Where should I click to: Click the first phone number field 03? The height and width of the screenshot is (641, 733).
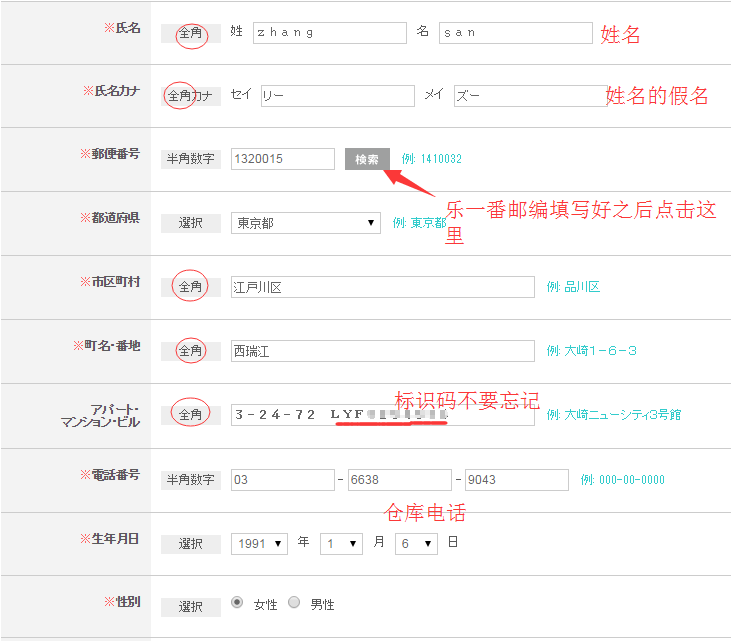(x=282, y=480)
